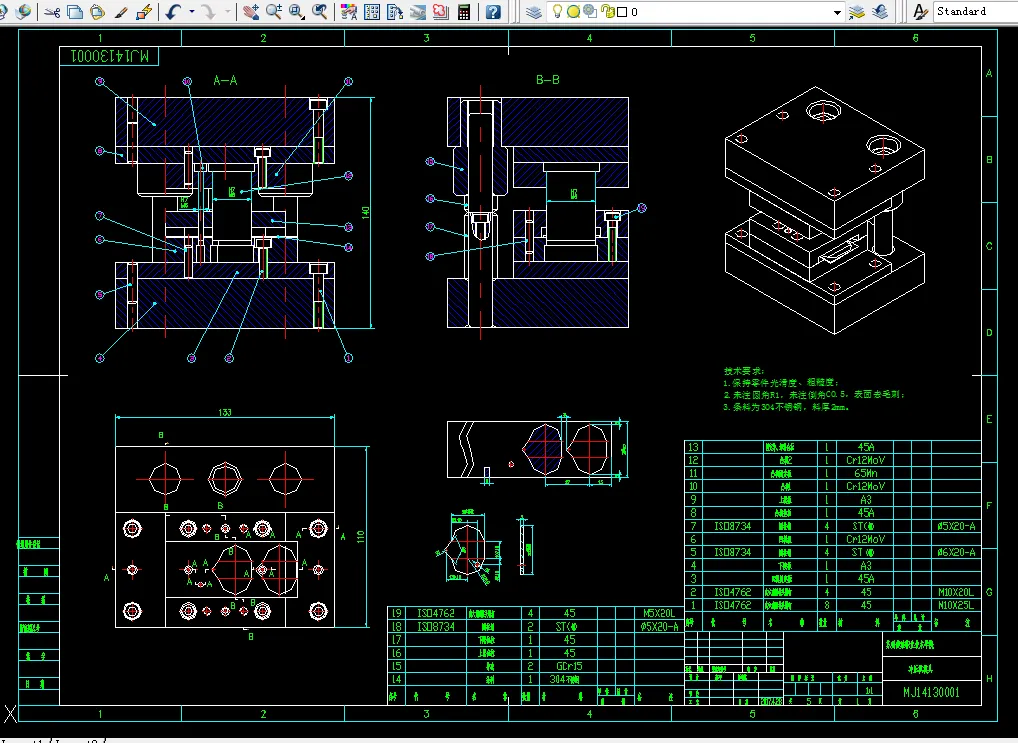This screenshot has height=743, width=1018.
Task: Click the M10X25L specification cell
Action: pyautogui.click(x=956, y=605)
